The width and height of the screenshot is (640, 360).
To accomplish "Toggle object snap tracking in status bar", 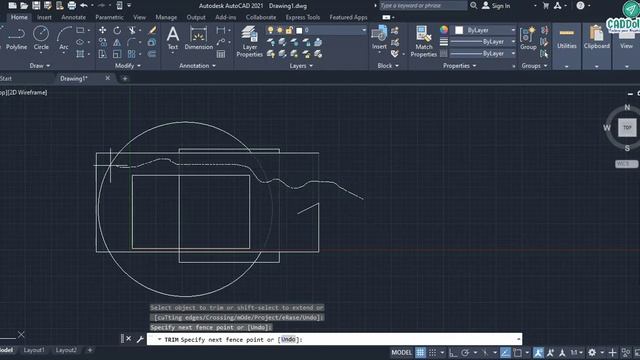I will coord(505,352).
